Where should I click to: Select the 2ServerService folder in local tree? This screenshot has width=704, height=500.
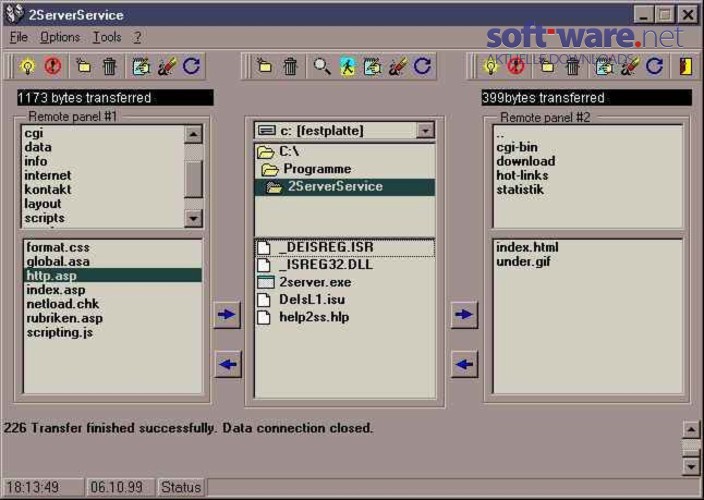pyautogui.click(x=345, y=187)
